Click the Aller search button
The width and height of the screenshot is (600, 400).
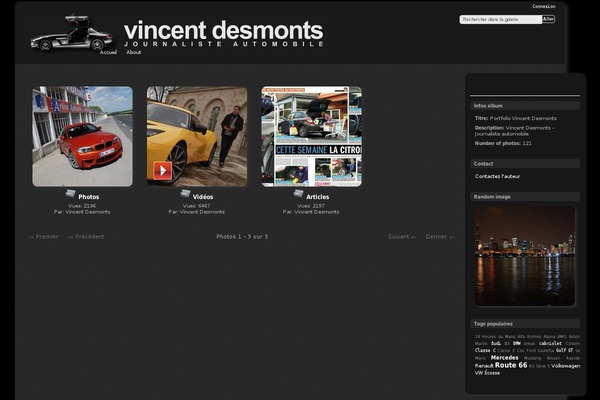pos(548,19)
